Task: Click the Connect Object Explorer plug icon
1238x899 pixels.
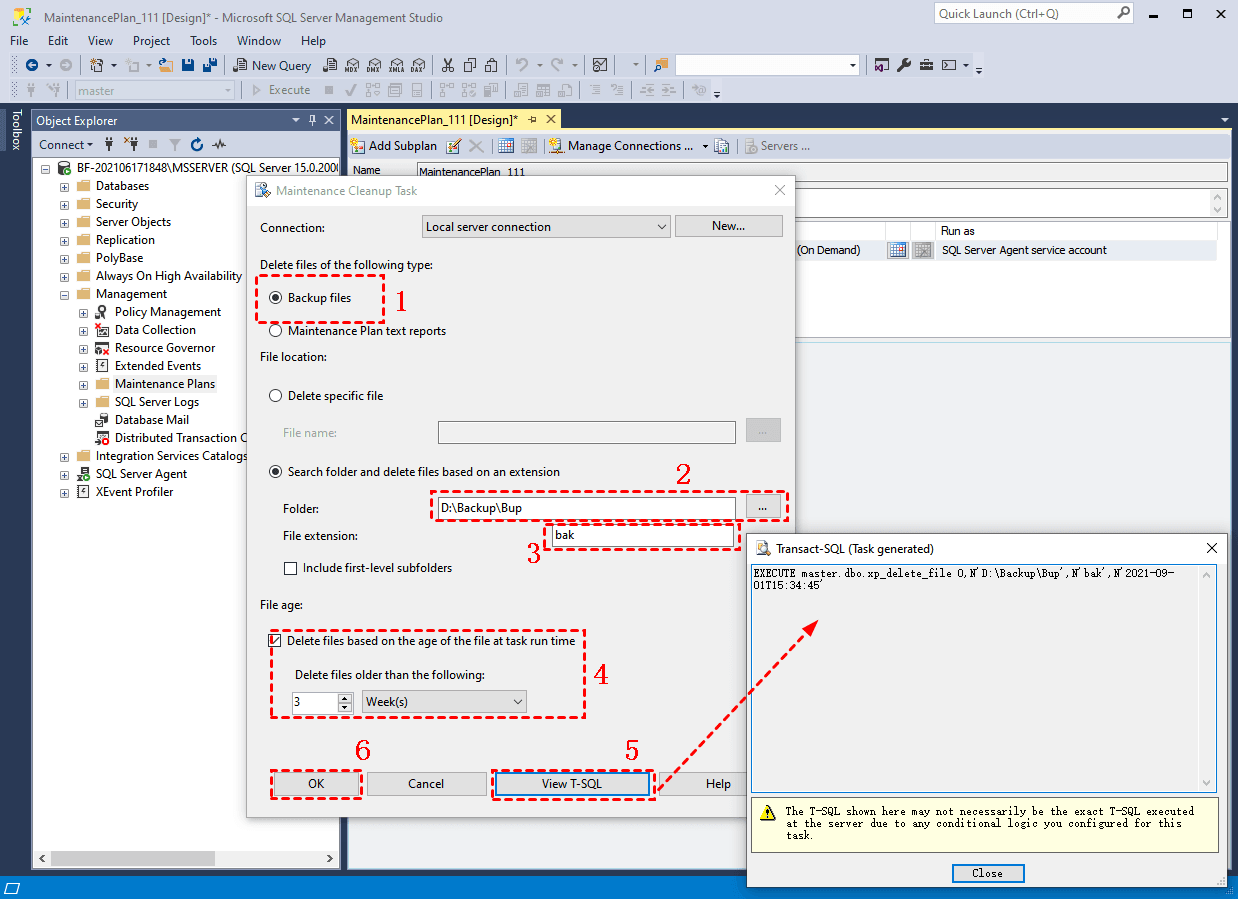Action: point(109,145)
